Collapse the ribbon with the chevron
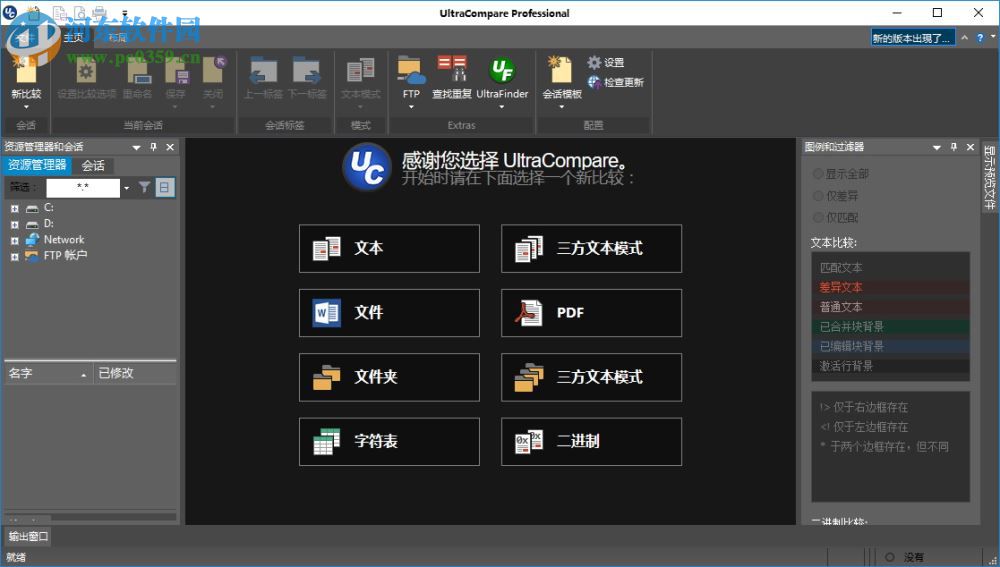1000x567 pixels. pyautogui.click(x=964, y=38)
